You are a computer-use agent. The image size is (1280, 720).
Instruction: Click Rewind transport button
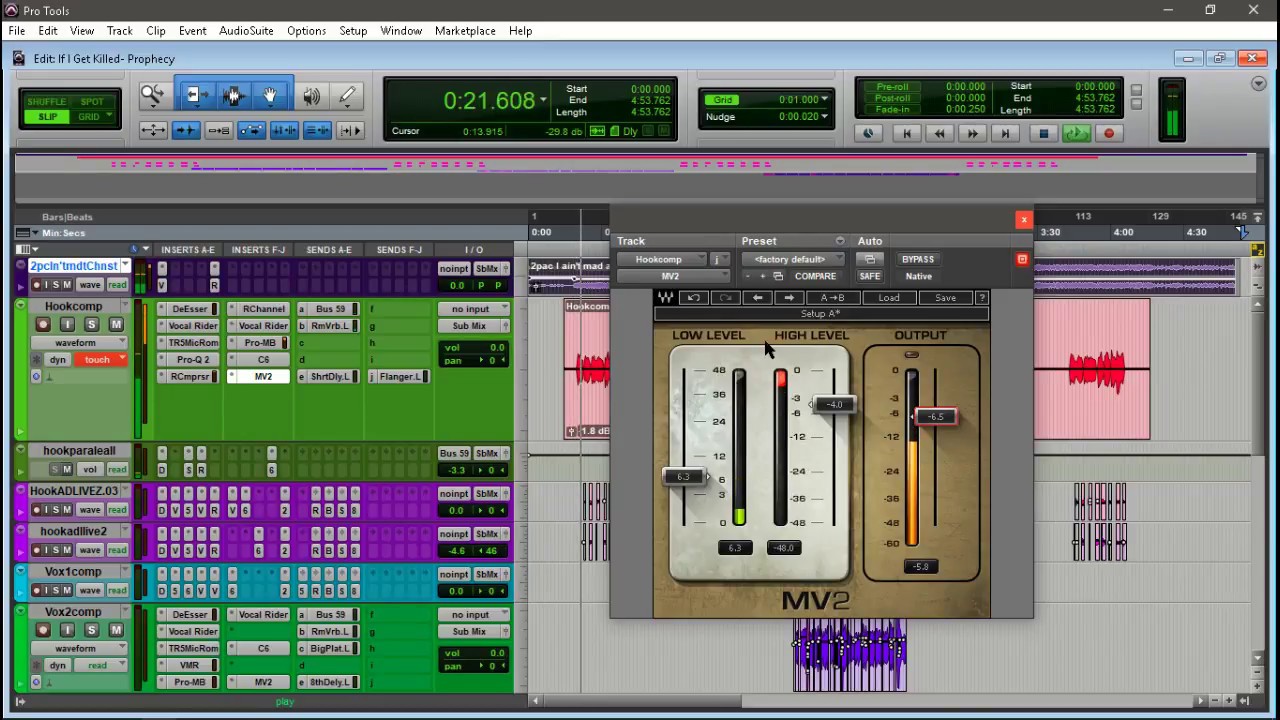coord(939,133)
